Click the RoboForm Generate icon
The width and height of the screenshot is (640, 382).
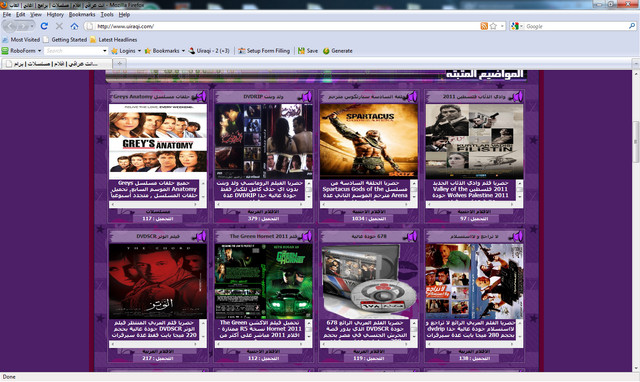[326, 51]
